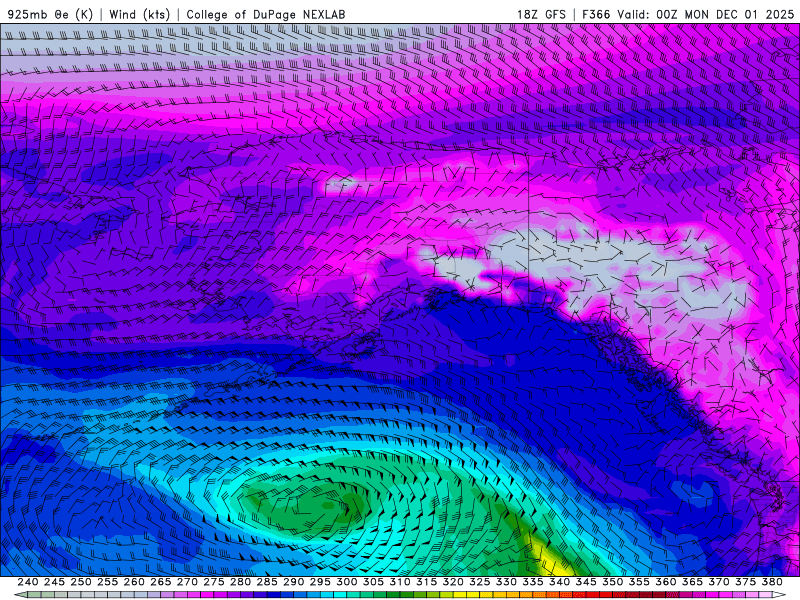Select the 265 value on the color scale
Viewport: 800px width, 600px height.
pyautogui.click(x=161, y=582)
